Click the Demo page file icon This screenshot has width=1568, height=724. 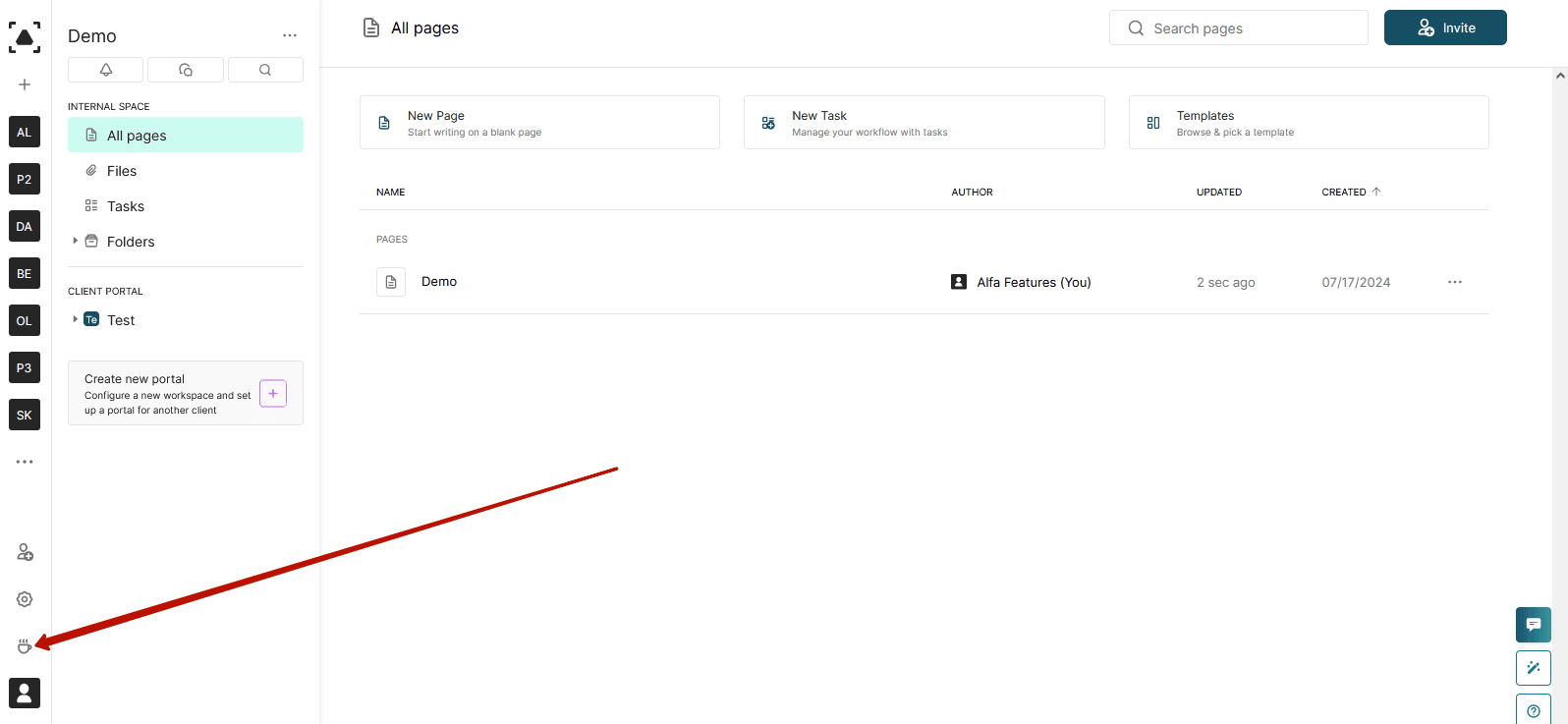[391, 282]
